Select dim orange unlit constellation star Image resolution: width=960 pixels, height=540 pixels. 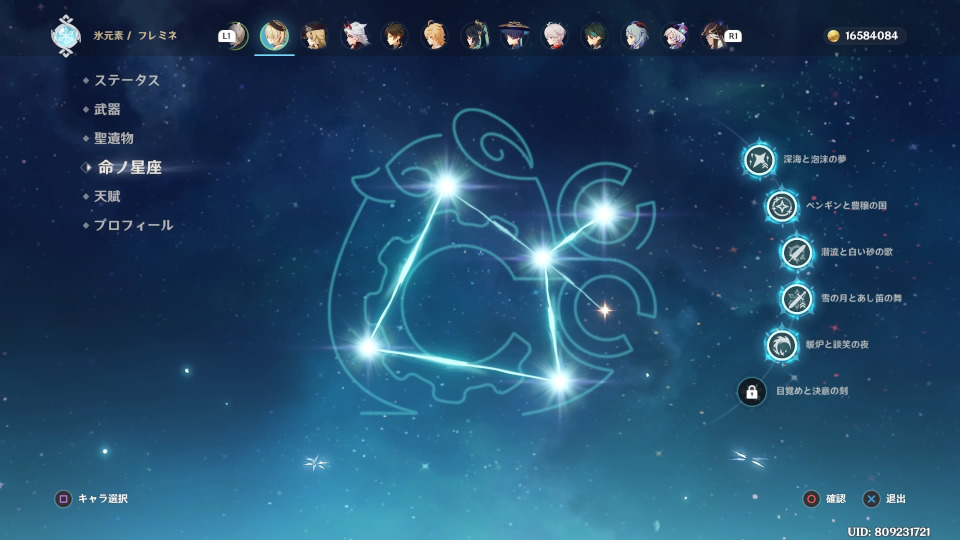point(605,310)
